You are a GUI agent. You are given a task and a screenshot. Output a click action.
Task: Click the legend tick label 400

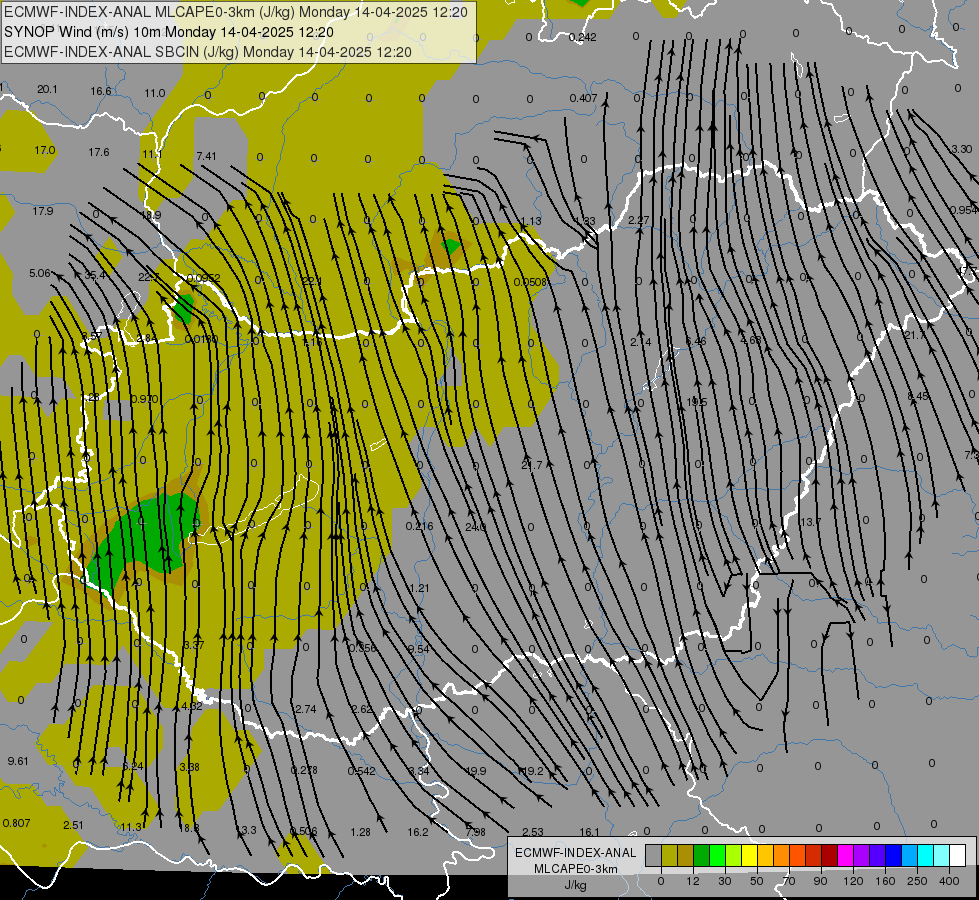949,881
